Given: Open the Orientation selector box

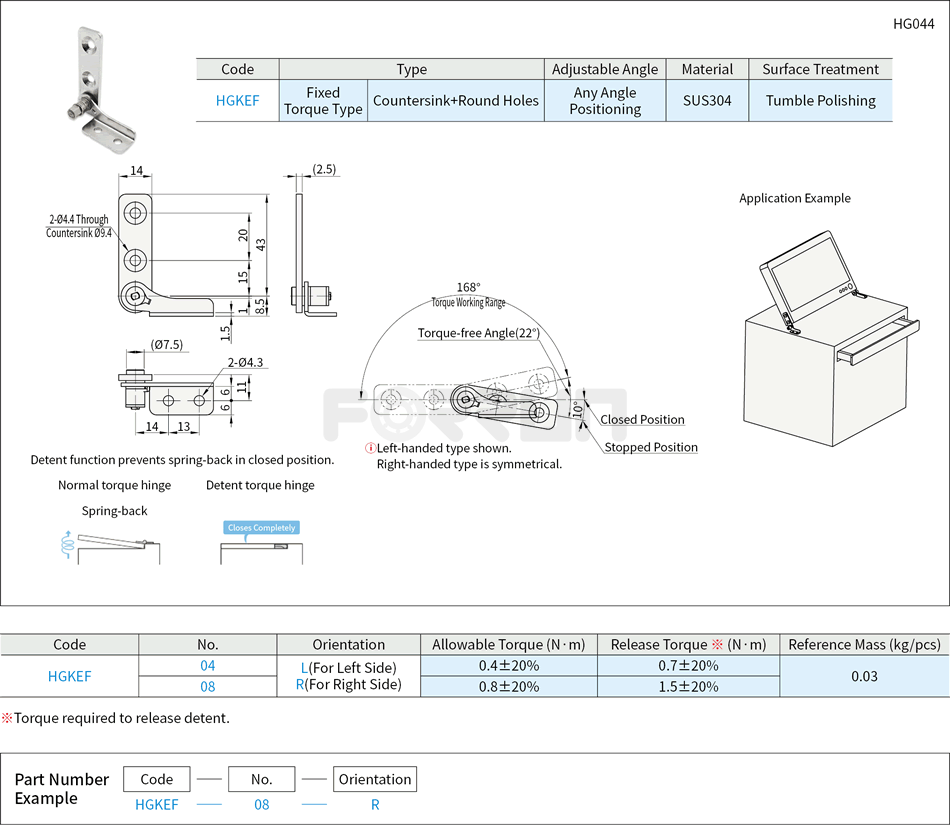Looking at the screenshot, I should (x=375, y=779).
